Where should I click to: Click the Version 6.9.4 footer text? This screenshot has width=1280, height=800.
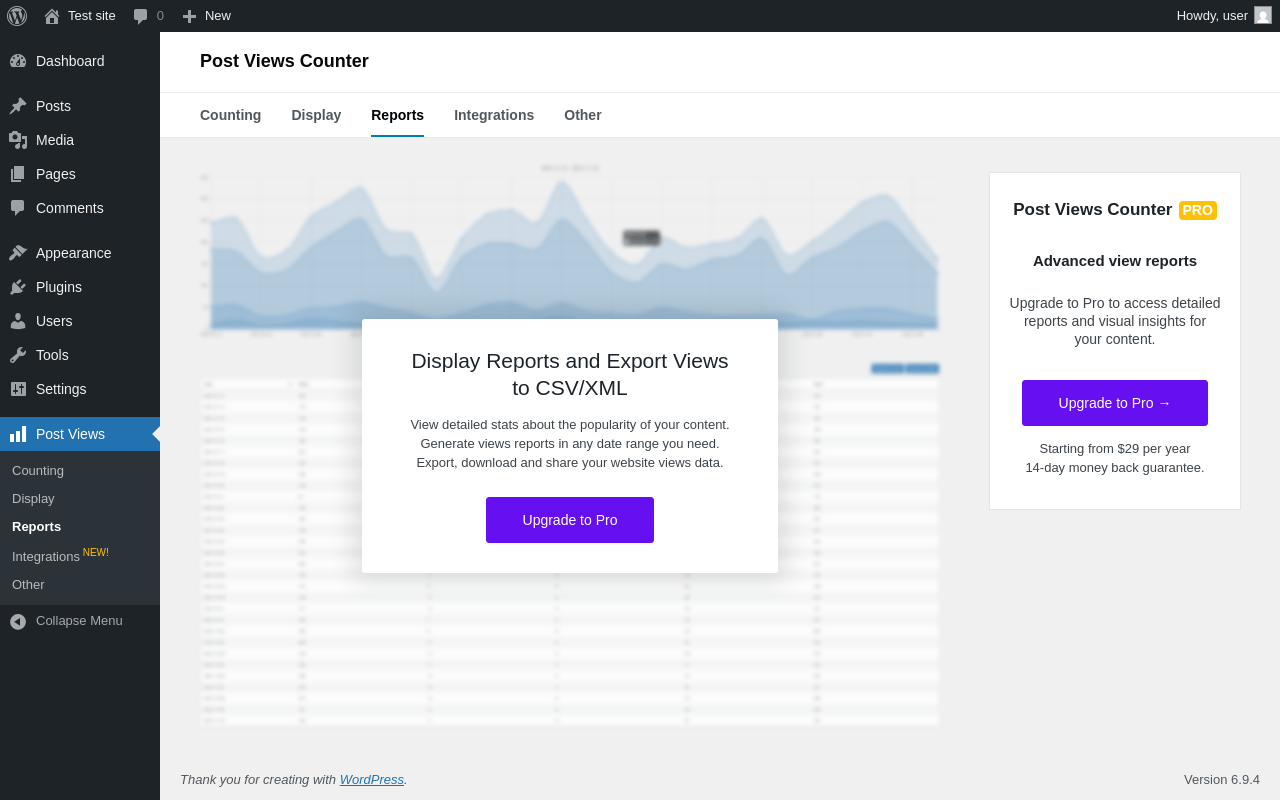(1222, 779)
